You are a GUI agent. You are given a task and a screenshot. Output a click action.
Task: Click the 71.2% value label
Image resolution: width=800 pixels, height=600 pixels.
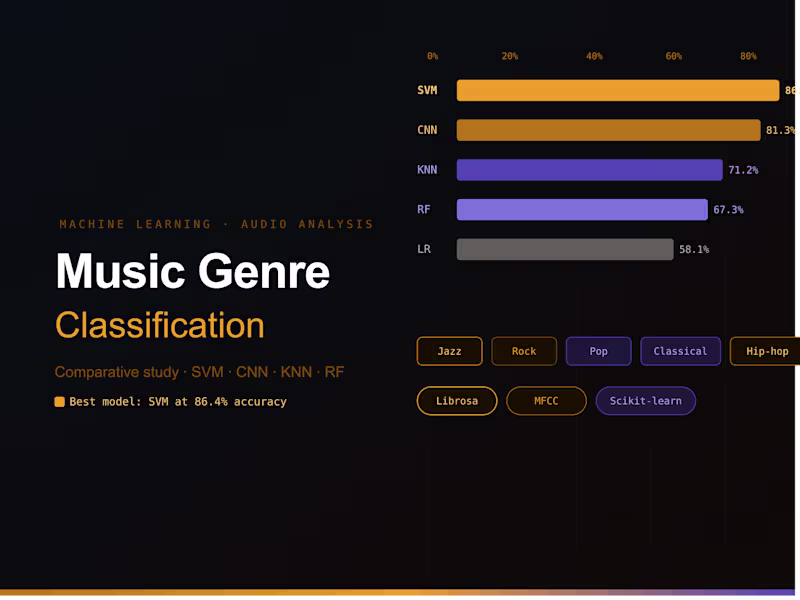tap(743, 170)
